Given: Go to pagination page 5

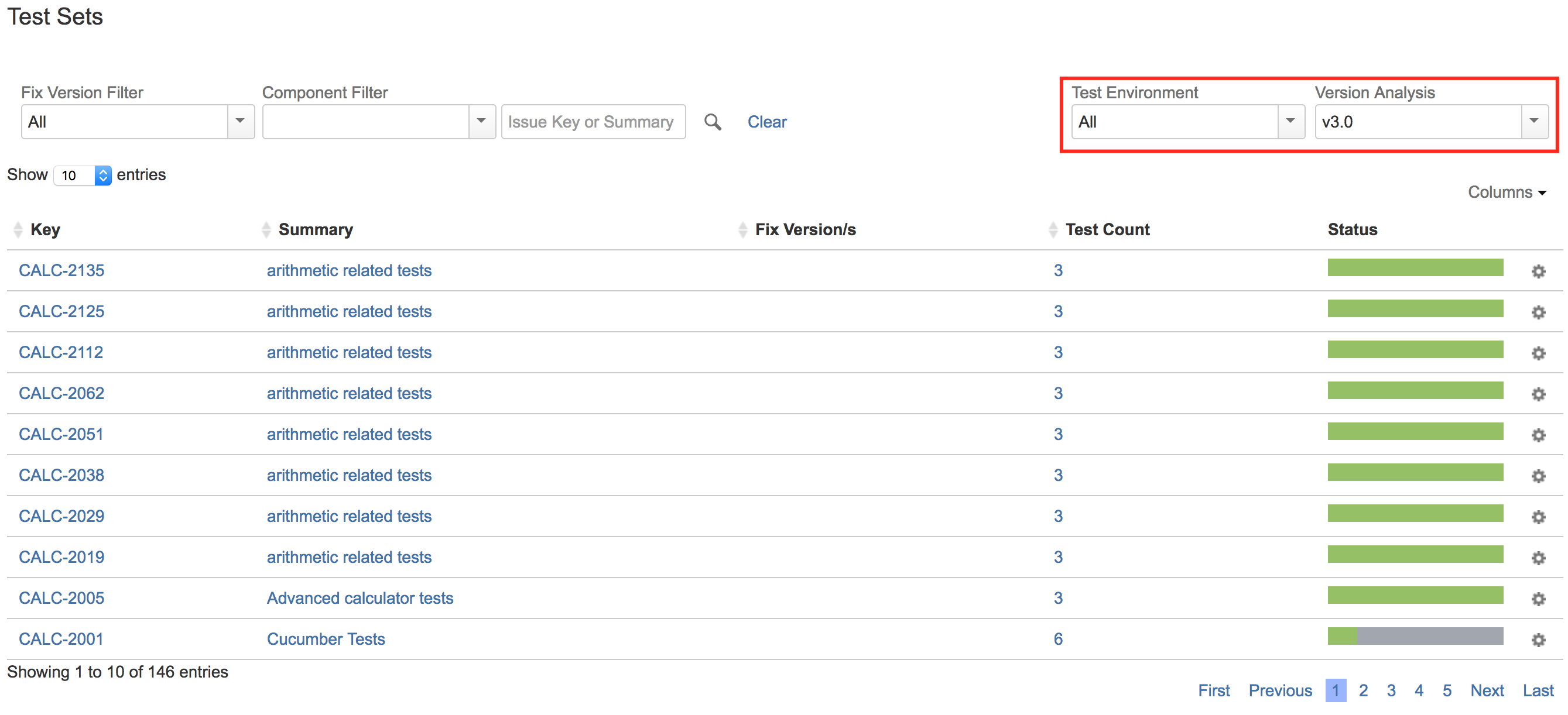Looking at the screenshot, I should [x=1447, y=690].
